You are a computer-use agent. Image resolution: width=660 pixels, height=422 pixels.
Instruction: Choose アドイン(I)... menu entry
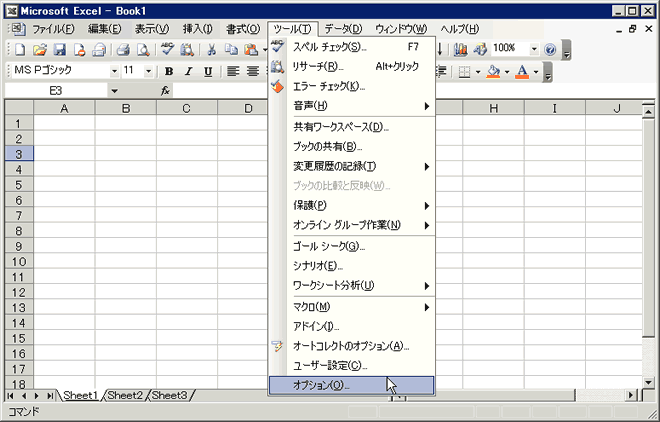pos(351,326)
